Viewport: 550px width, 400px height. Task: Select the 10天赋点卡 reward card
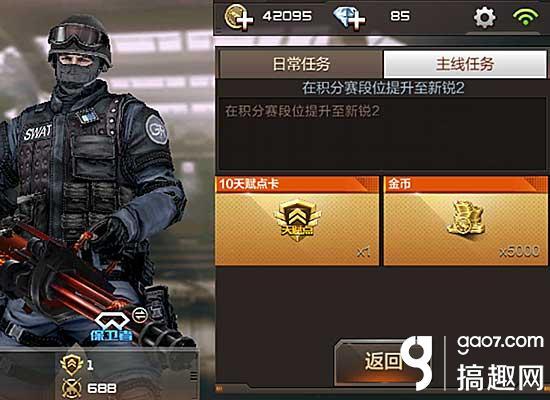click(x=297, y=221)
